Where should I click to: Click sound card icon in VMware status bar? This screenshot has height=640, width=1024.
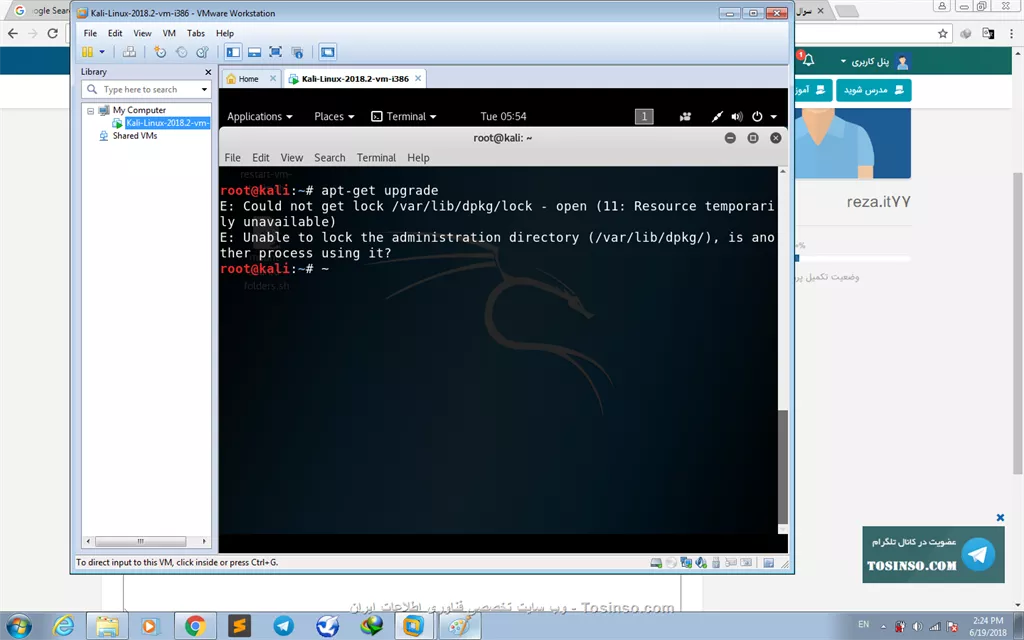[x=701, y=562]
